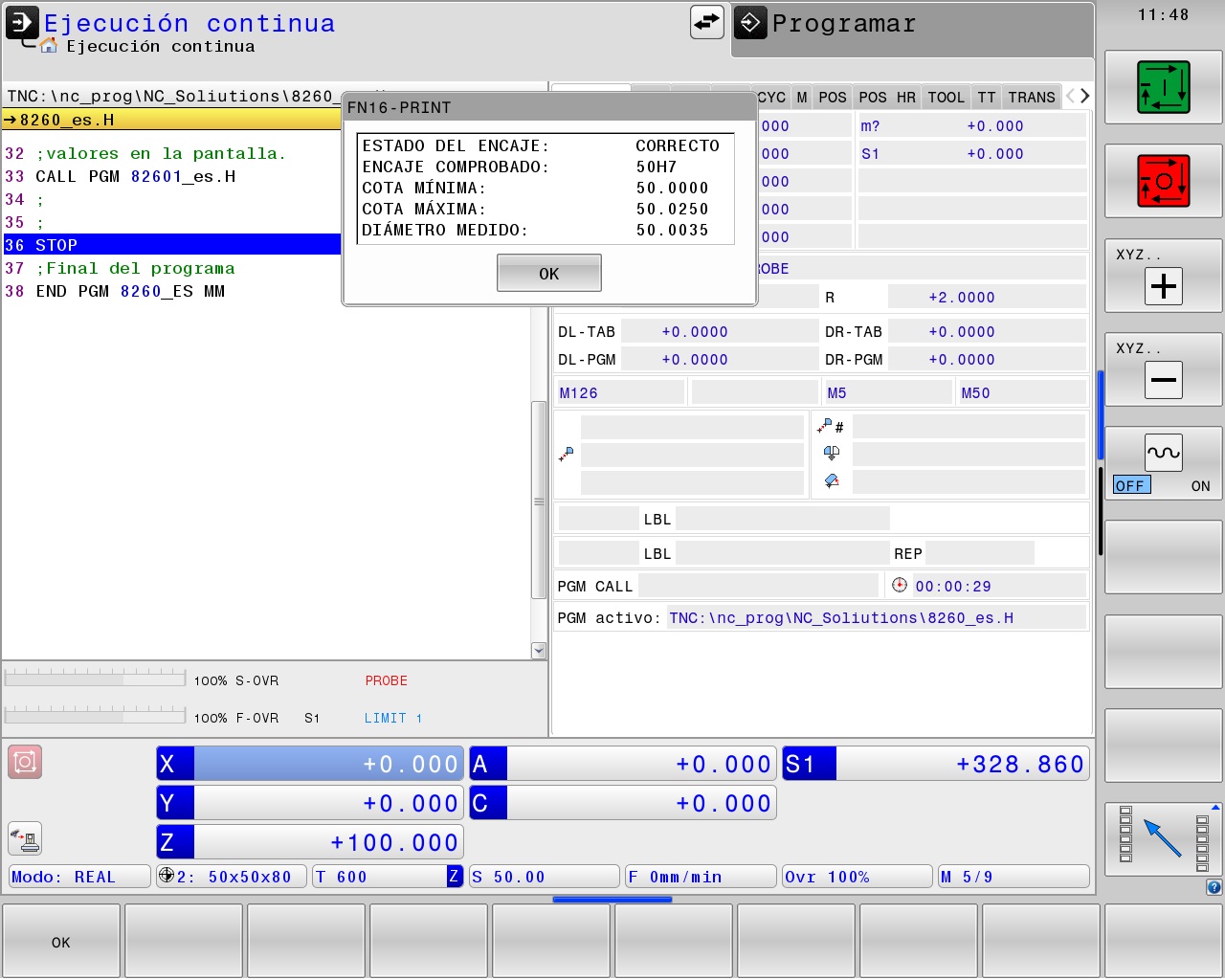Click the tab scroll right arrow
Image resolution: width=1225 pixels, height=980 pixels.
(x=1084, y=96)
